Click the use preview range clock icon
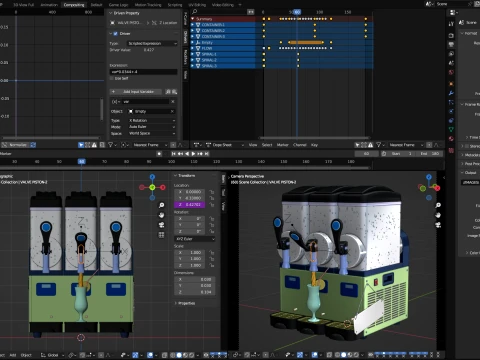The height and width of the screenshot is (360, 480). tap(384, 154)
